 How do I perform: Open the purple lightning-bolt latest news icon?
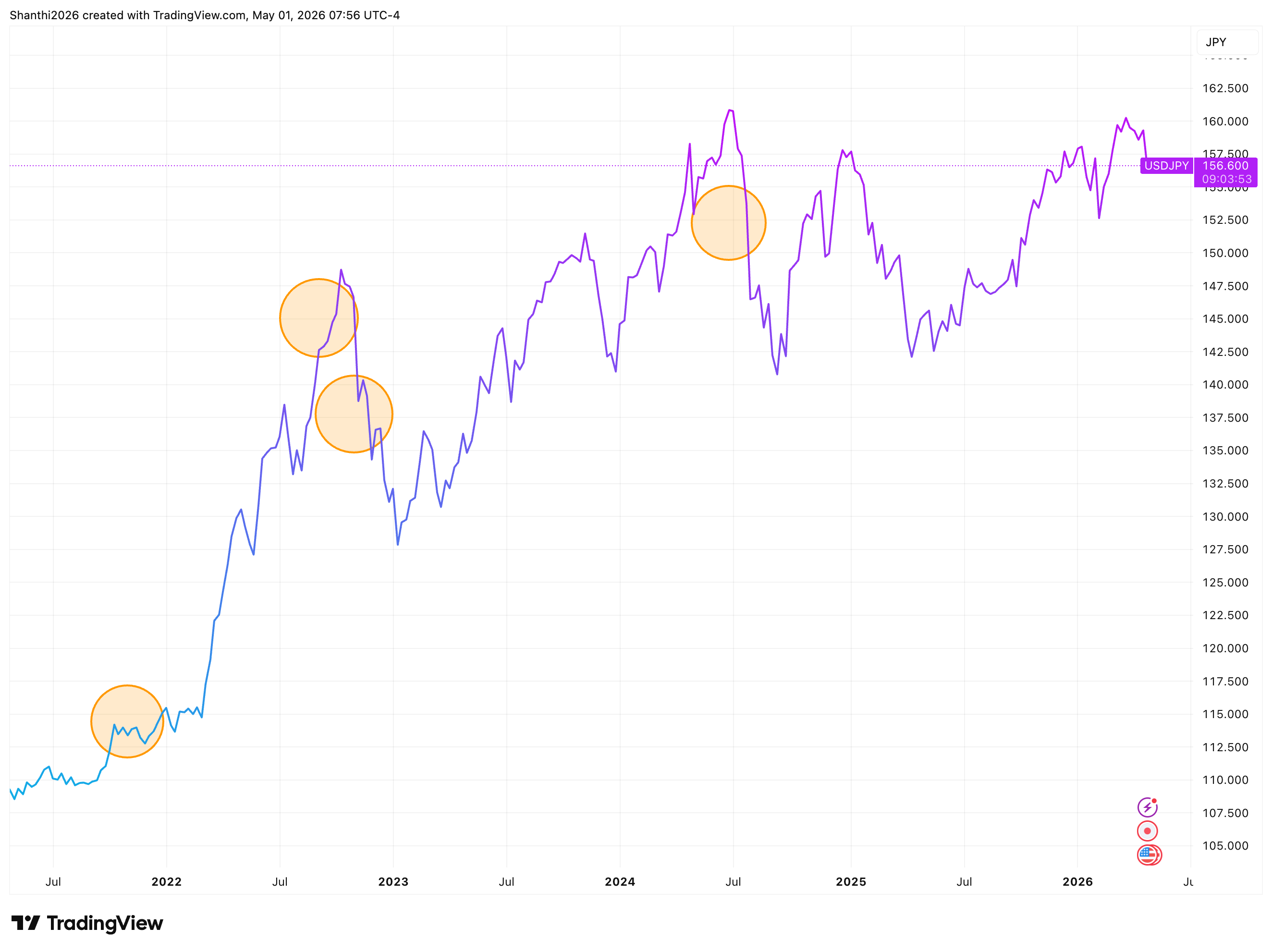pyautogui.click(x=1147, y=807)
